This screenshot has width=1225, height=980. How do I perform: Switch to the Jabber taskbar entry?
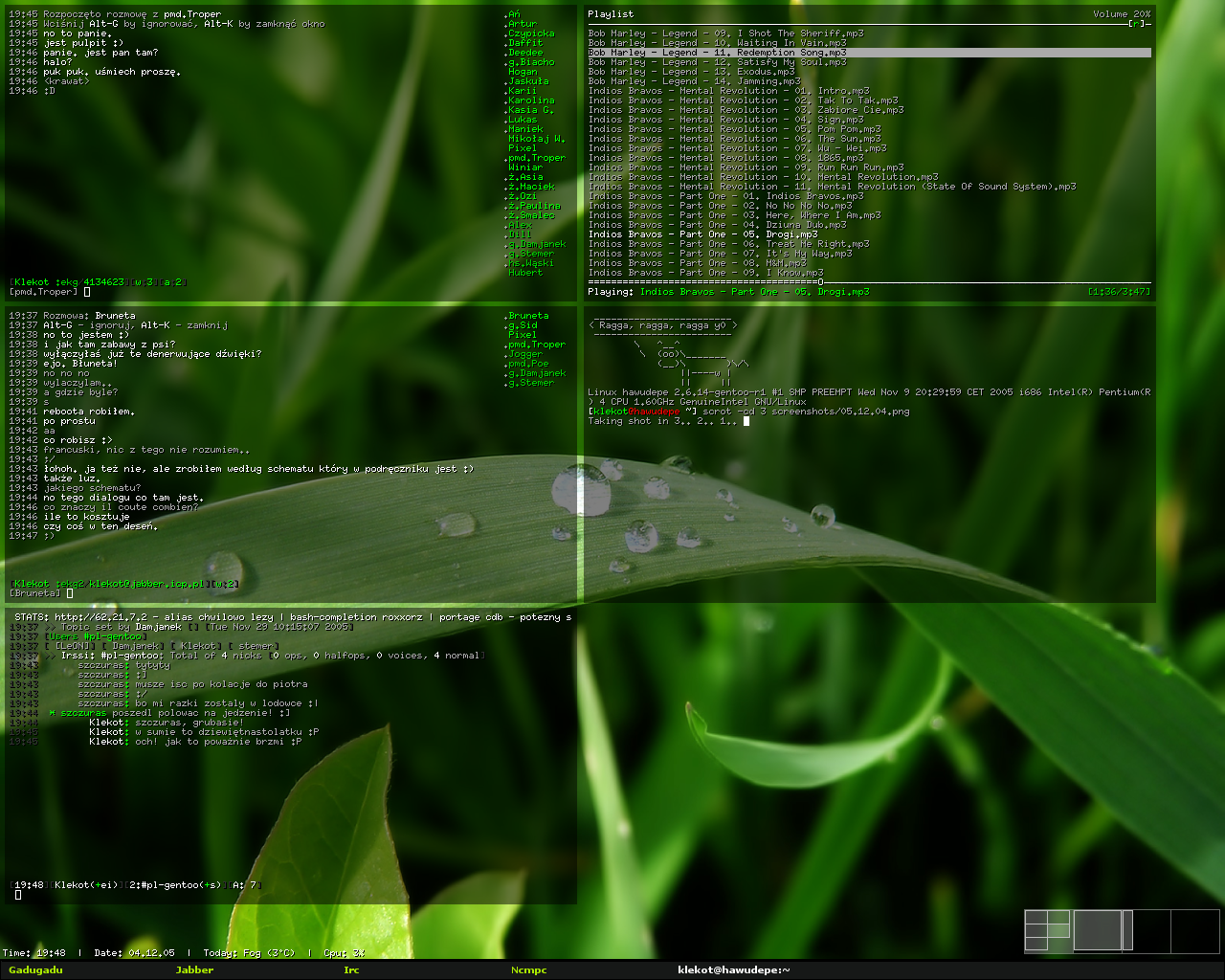coord(194,969)
